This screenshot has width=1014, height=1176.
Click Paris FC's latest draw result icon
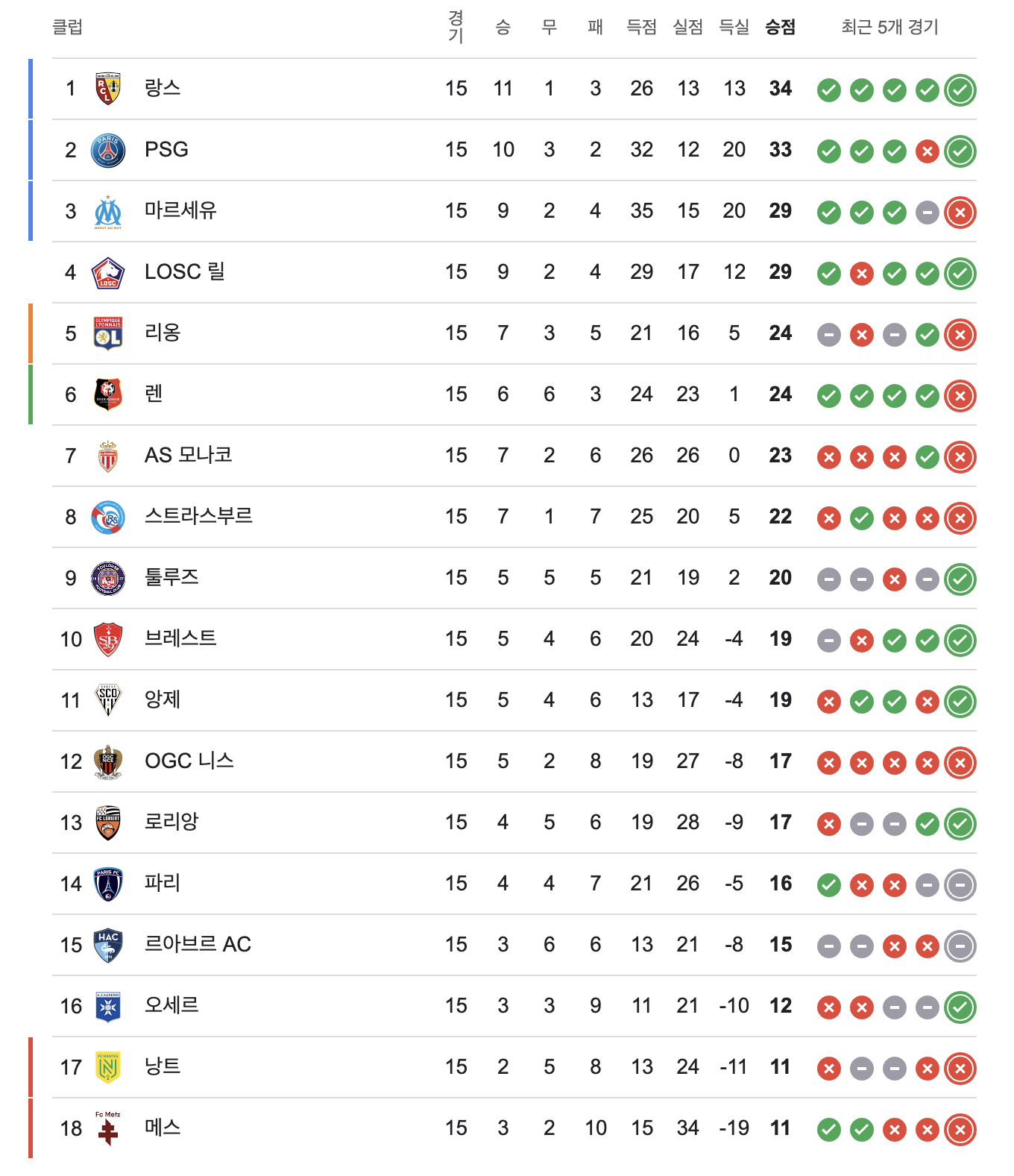[960, 885]
